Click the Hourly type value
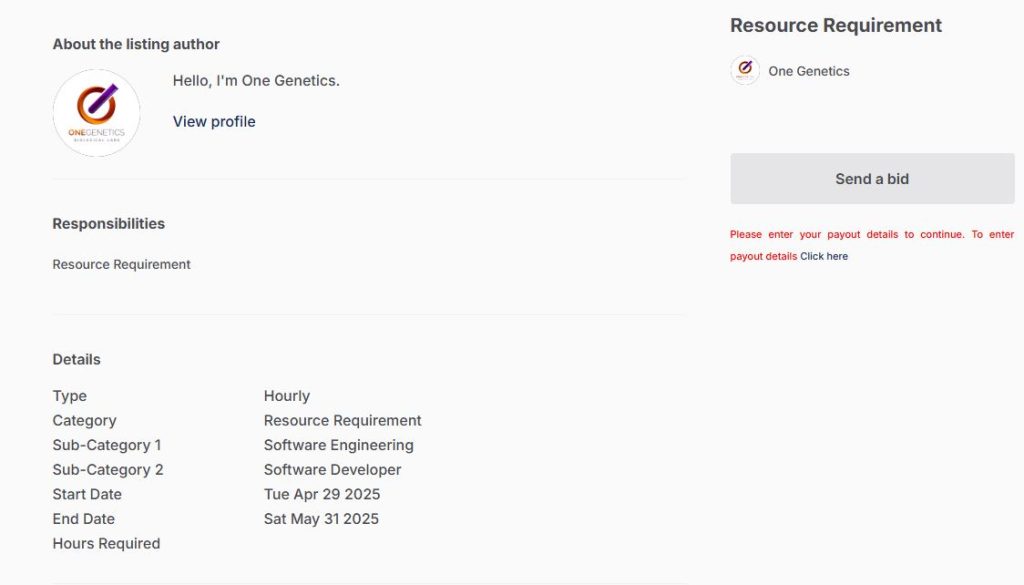This screenshot has width=1024, height=585. 287,396
